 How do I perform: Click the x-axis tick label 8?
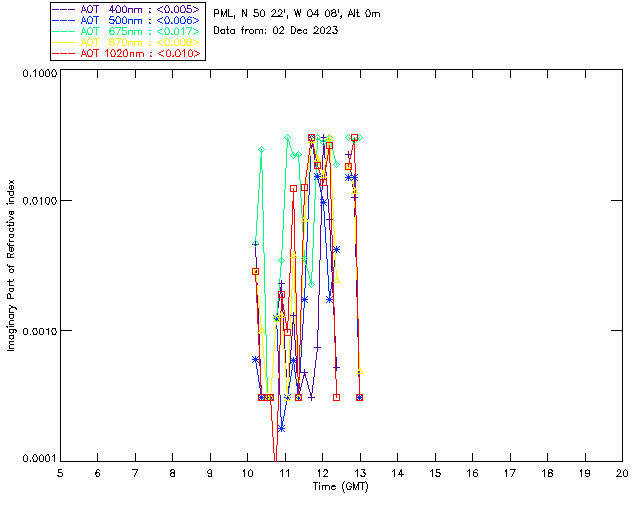tap(173, 473)
